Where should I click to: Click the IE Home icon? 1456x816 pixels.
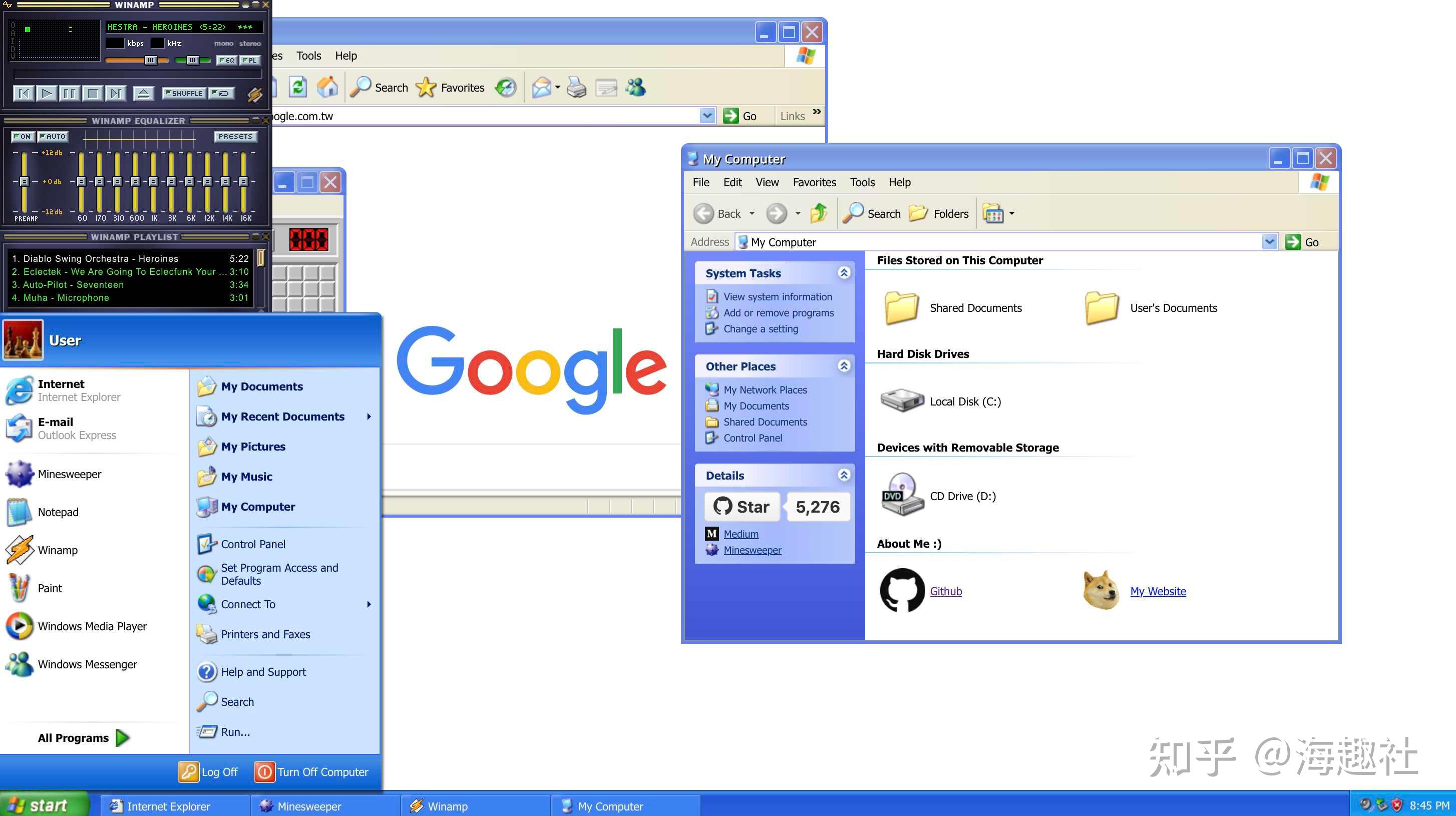pyautogui.click(x=327, y=87)
